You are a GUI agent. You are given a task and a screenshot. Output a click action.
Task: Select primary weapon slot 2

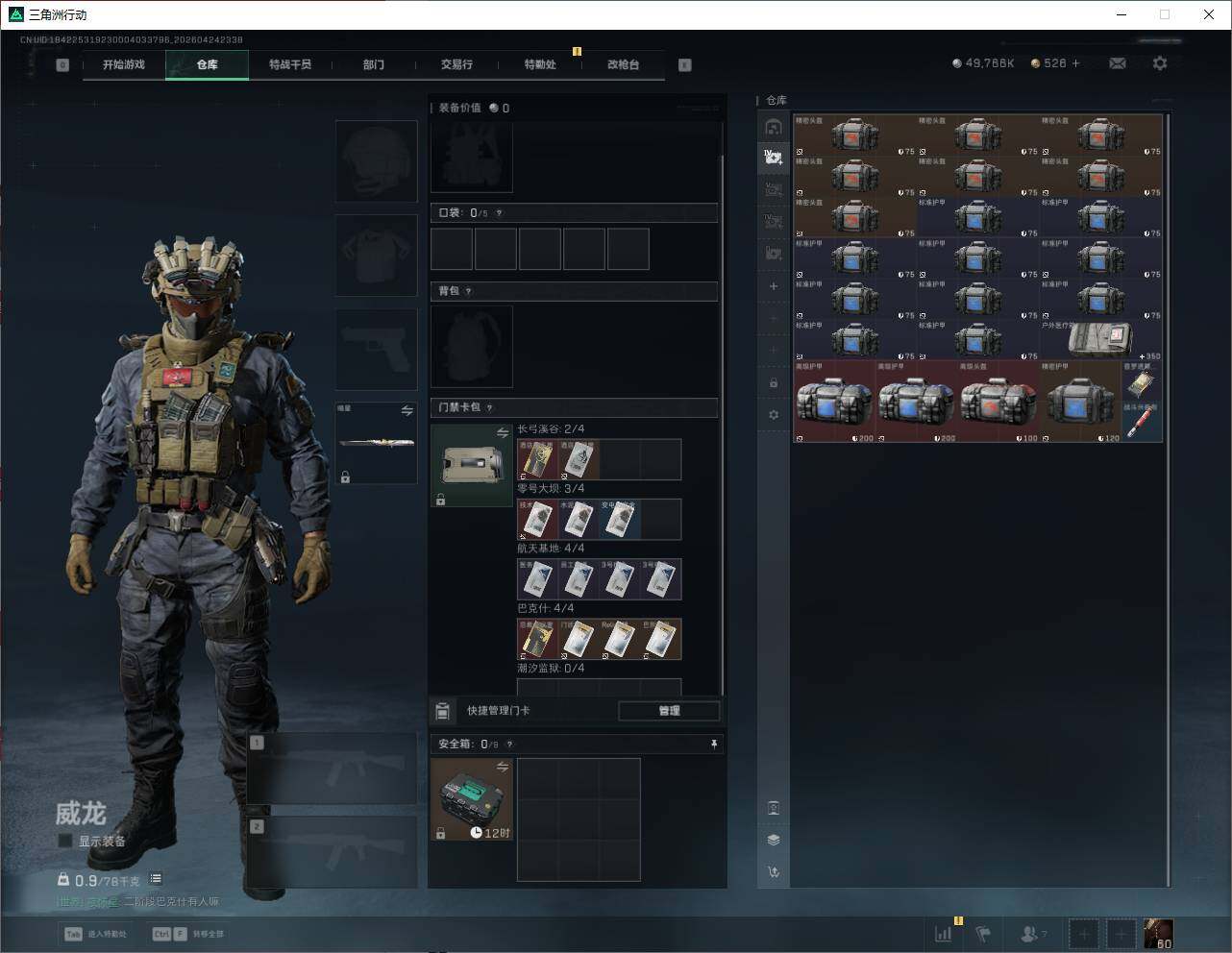tap(333, 852)
